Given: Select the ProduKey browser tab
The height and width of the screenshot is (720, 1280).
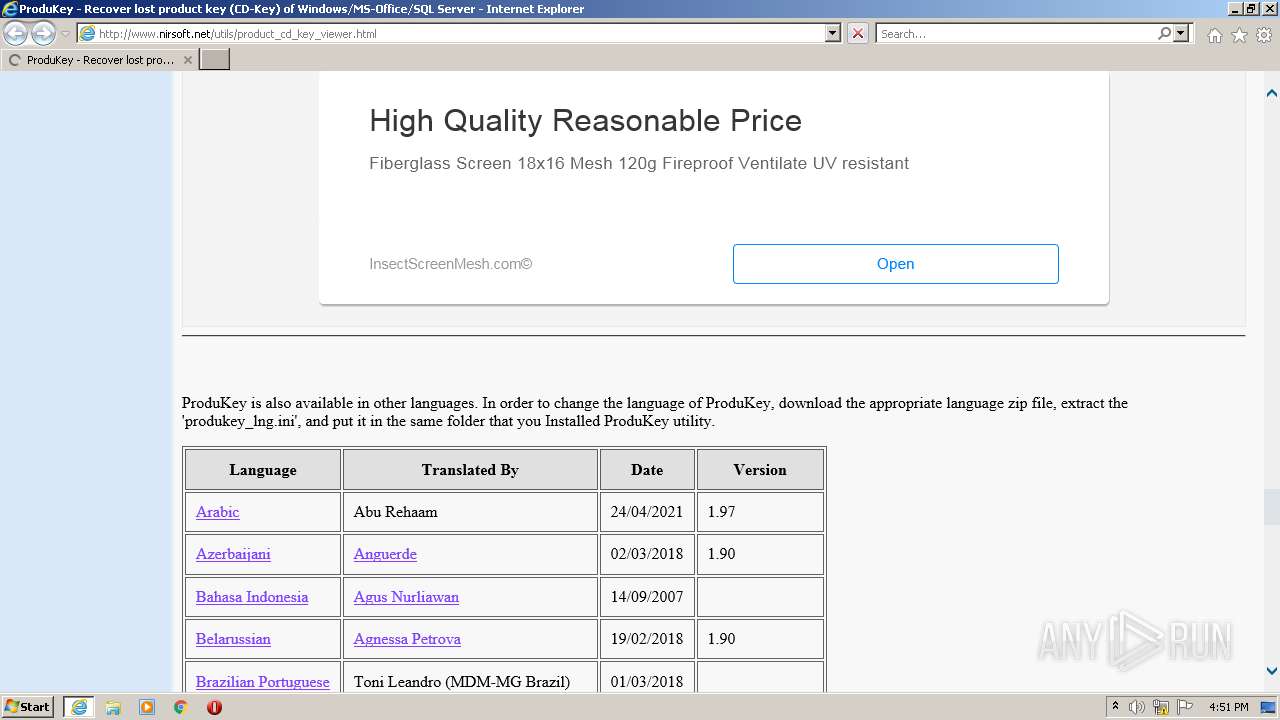Looking at the screenshot, I should pos(99,60).
